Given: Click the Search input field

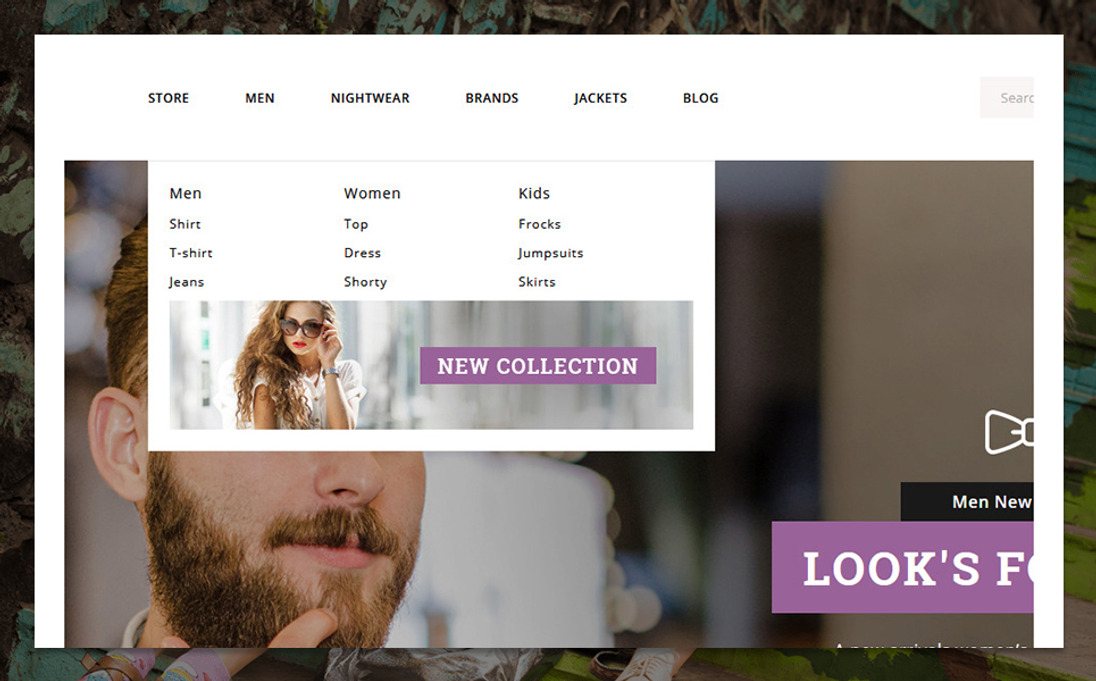Looking at the screenshot, I should coord(1007,97).
